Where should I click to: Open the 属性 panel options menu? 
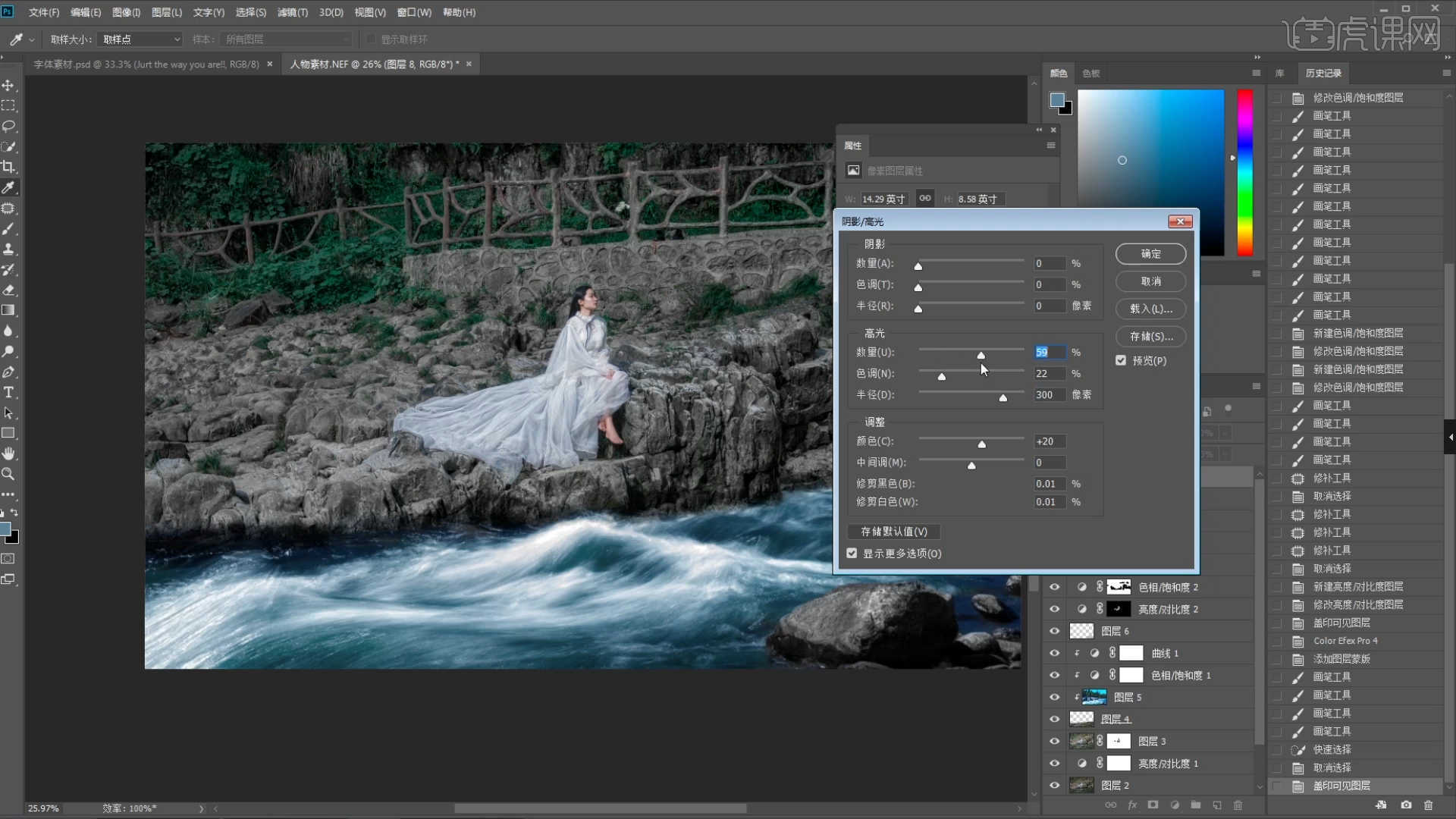click(x=1051, y=146)
